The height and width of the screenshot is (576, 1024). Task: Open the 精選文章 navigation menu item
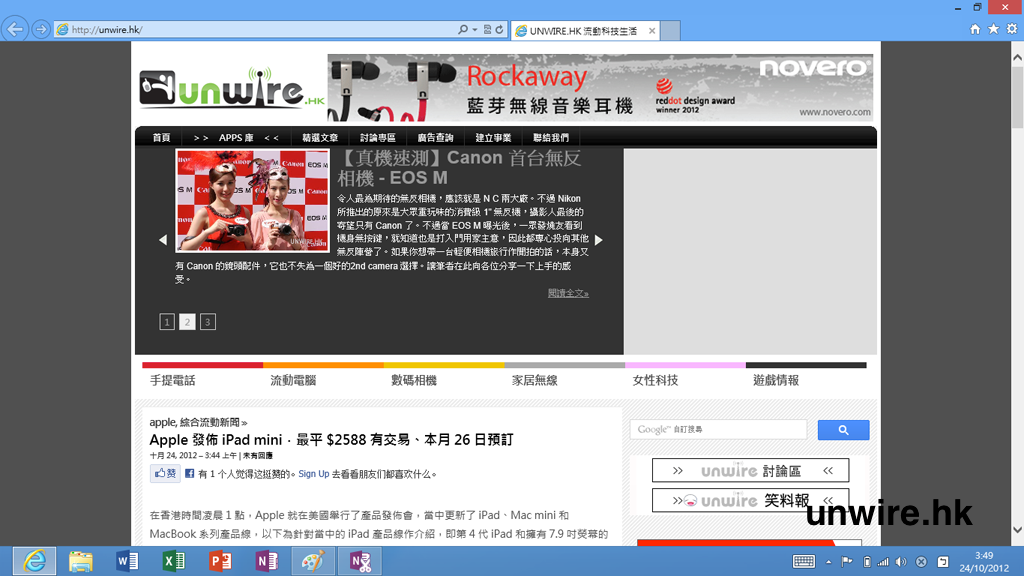[320, 138]
